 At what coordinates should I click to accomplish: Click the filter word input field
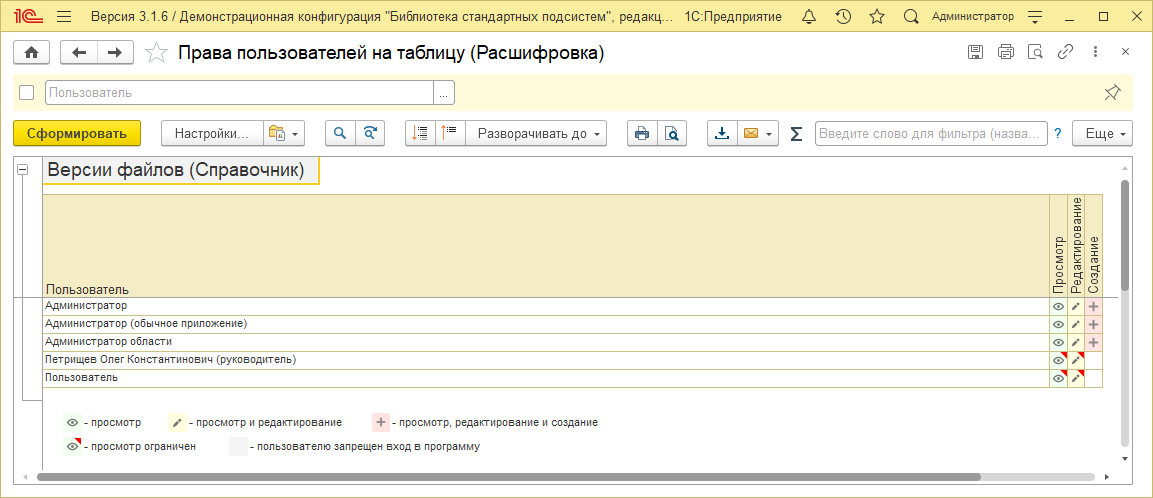tap(931, 134)
